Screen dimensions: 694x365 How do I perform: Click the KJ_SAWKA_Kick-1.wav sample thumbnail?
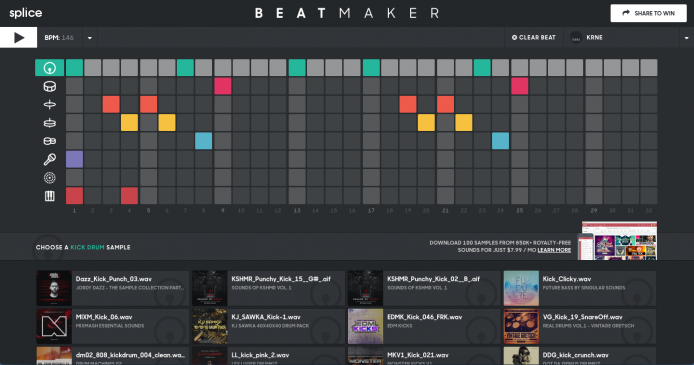210,327
